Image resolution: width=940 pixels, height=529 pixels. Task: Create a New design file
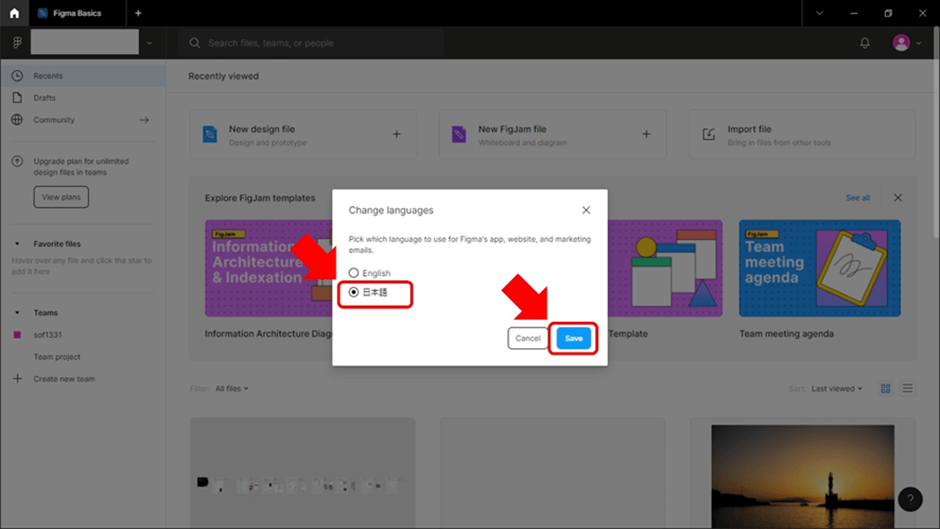(303, 134)
